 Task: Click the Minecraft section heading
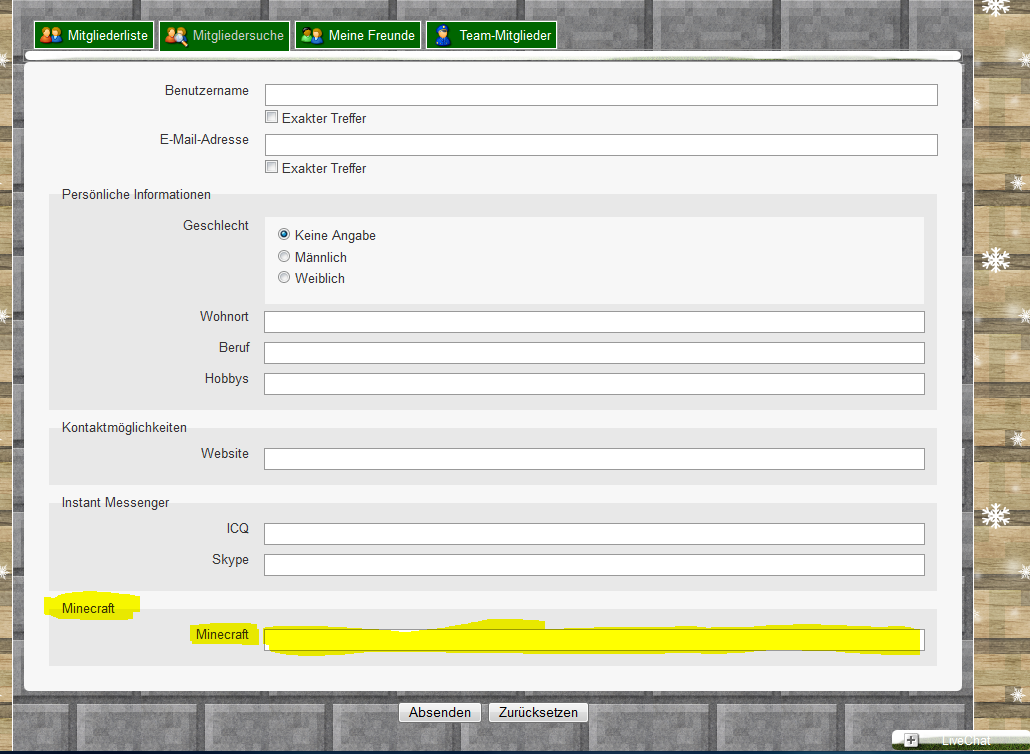click(x=88, y=608)
